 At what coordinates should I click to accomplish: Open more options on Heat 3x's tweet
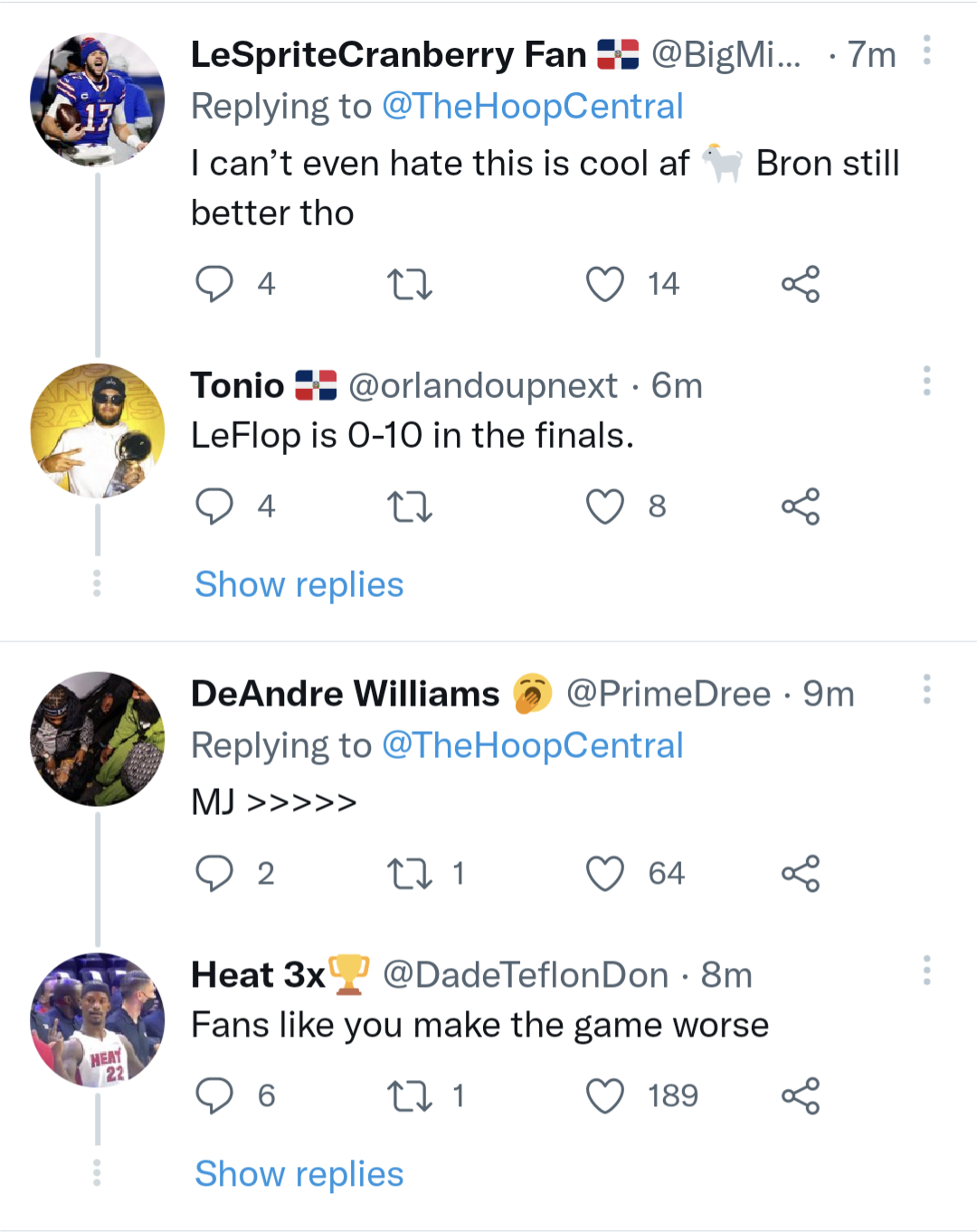click(926, 971)
